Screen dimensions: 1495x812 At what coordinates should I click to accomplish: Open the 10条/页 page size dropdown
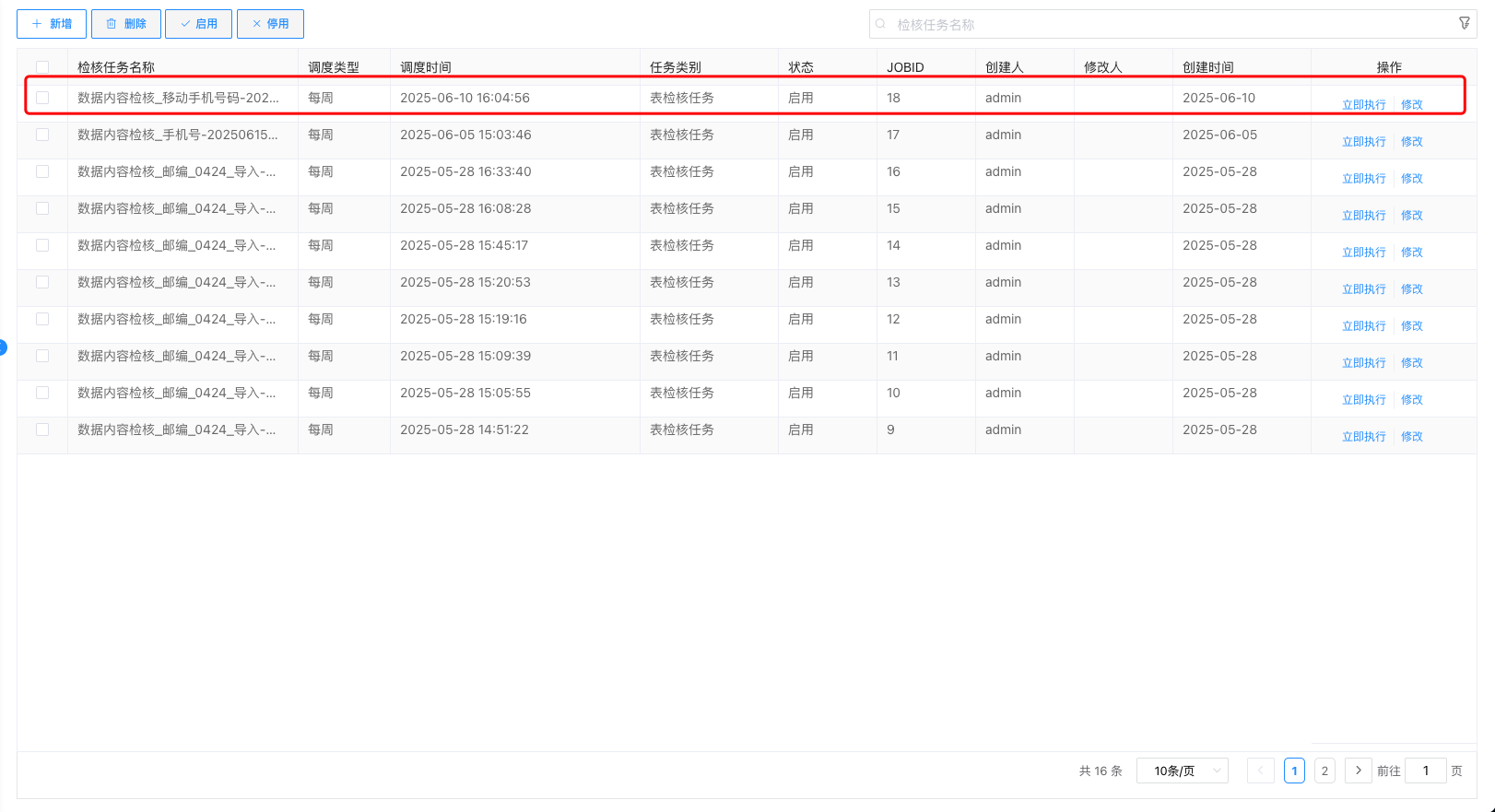click(1182, 771)
